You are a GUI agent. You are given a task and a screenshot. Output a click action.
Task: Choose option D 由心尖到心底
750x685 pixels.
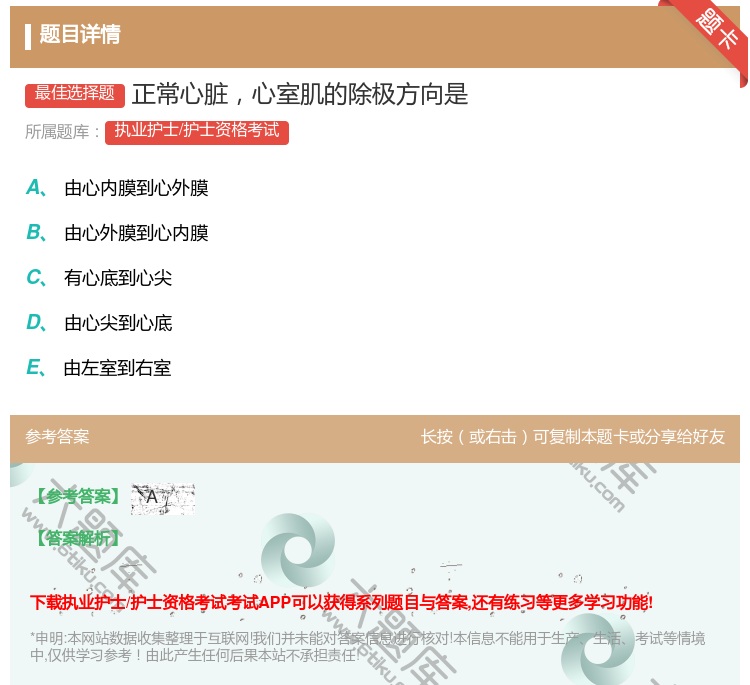99,323
